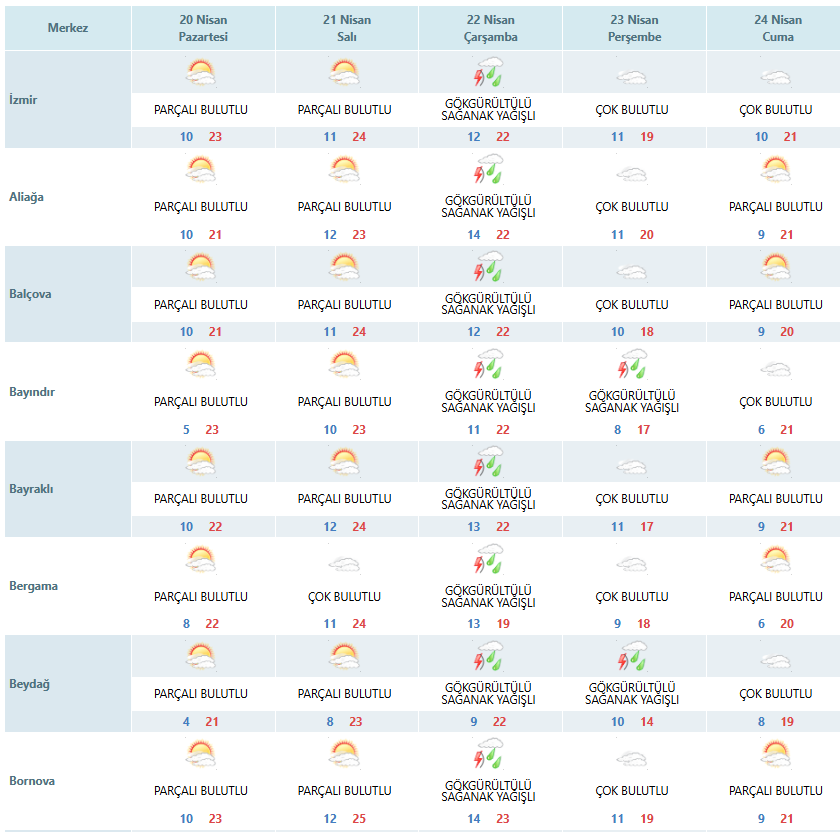Click İzmir's partly cloudy icon for 20 Nisan
840x832 pixels.
click(x=201, y=73)
